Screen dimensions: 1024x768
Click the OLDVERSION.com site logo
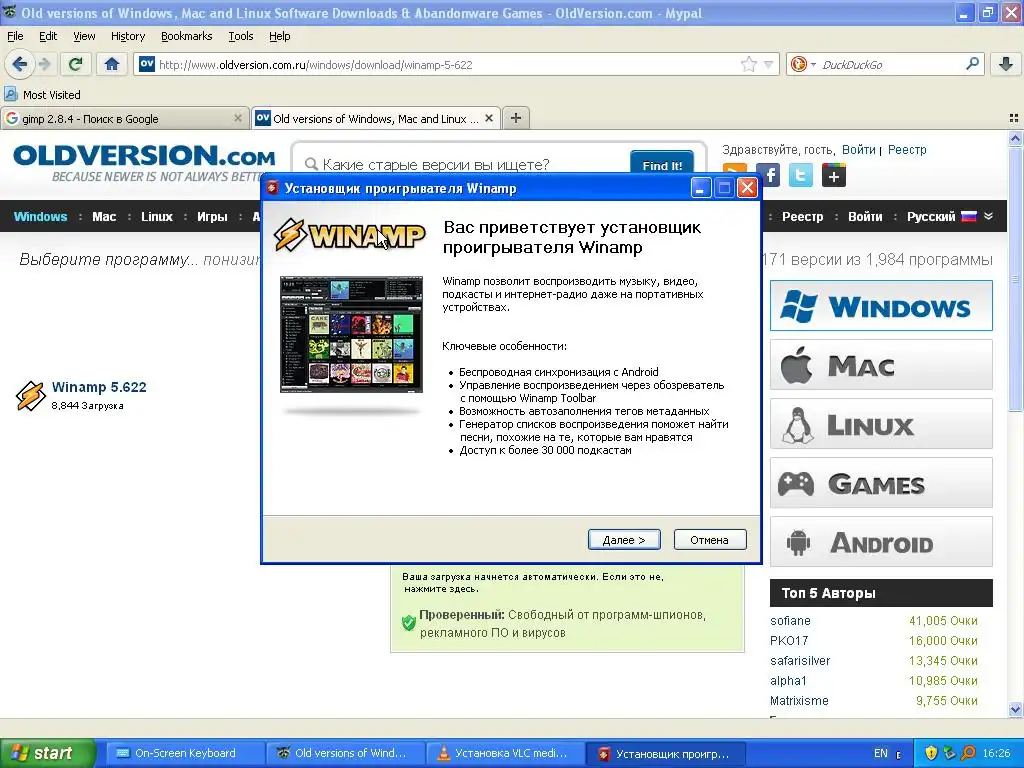click(144, 163)
